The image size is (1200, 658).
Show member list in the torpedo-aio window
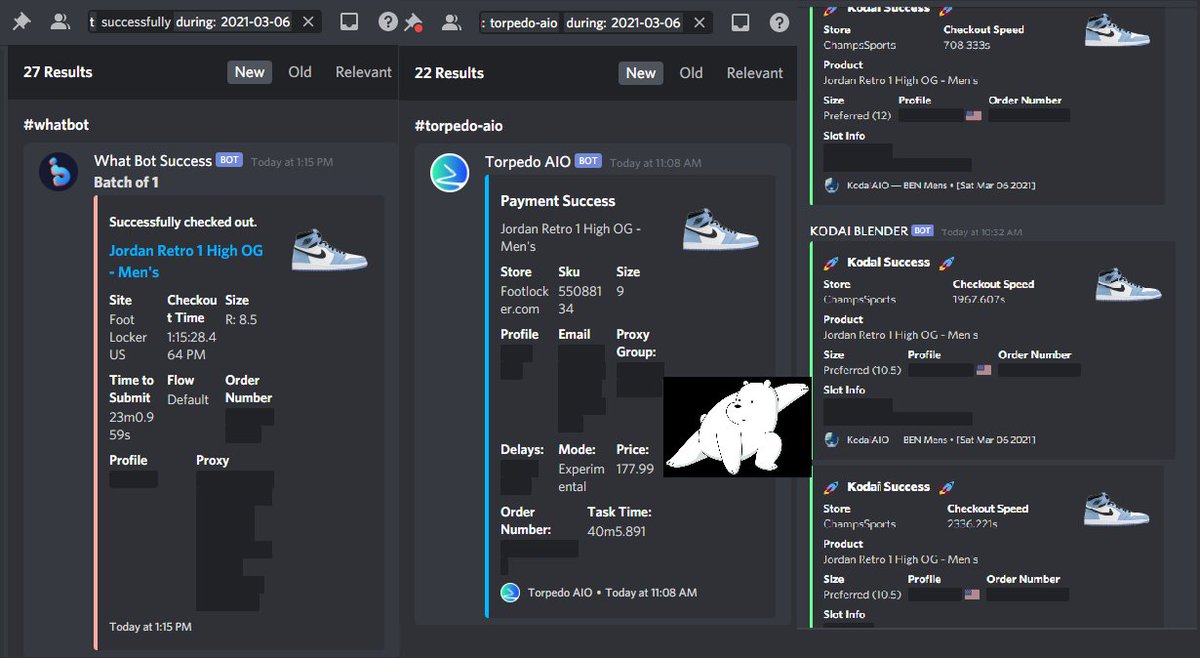coord(451,22)
